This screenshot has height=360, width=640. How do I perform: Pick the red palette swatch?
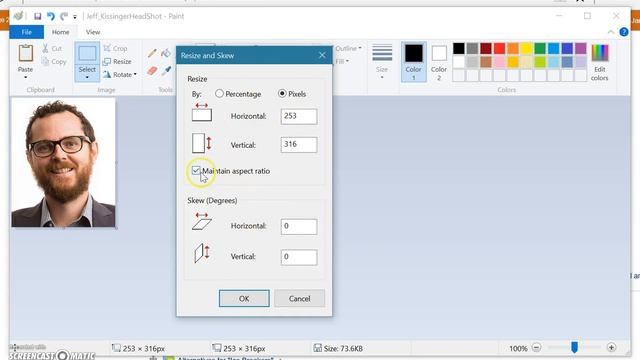tap(499, 49)
